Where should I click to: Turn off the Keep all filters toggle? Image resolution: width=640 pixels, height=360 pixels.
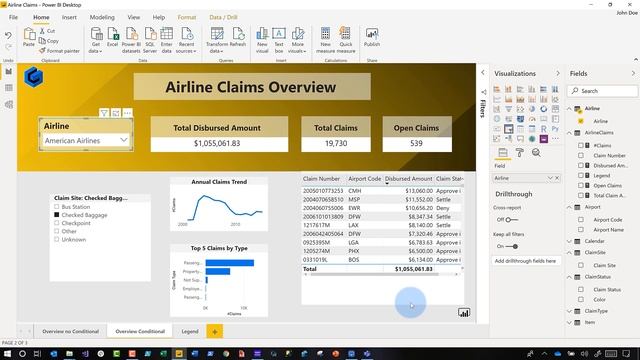[512, 247]
